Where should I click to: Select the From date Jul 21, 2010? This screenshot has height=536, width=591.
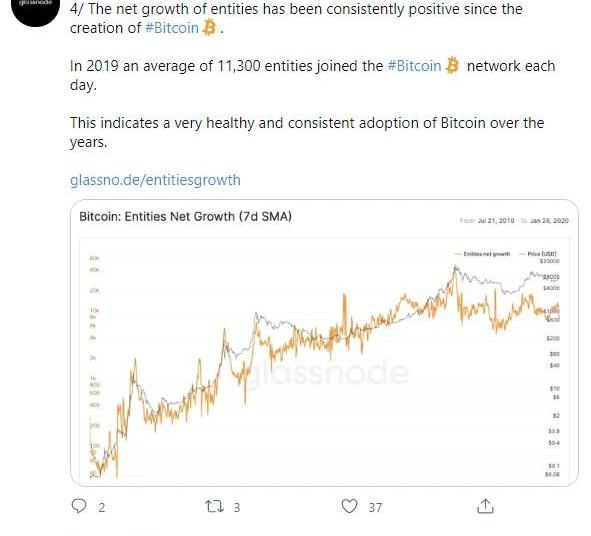point(495,221)
